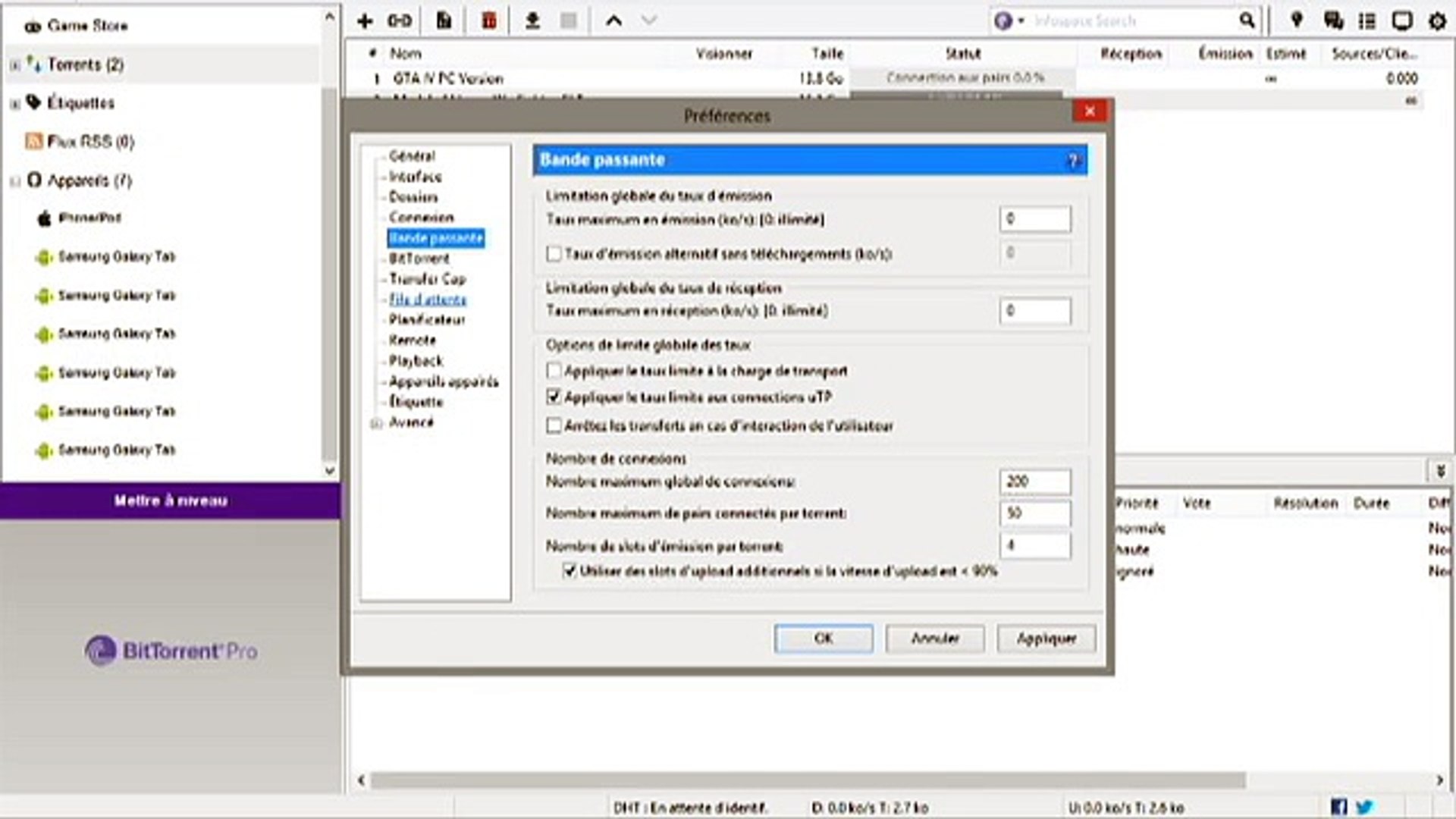Click the Apple iPhone/iPod device icon
1456x819 pixels.
(45, 218)
